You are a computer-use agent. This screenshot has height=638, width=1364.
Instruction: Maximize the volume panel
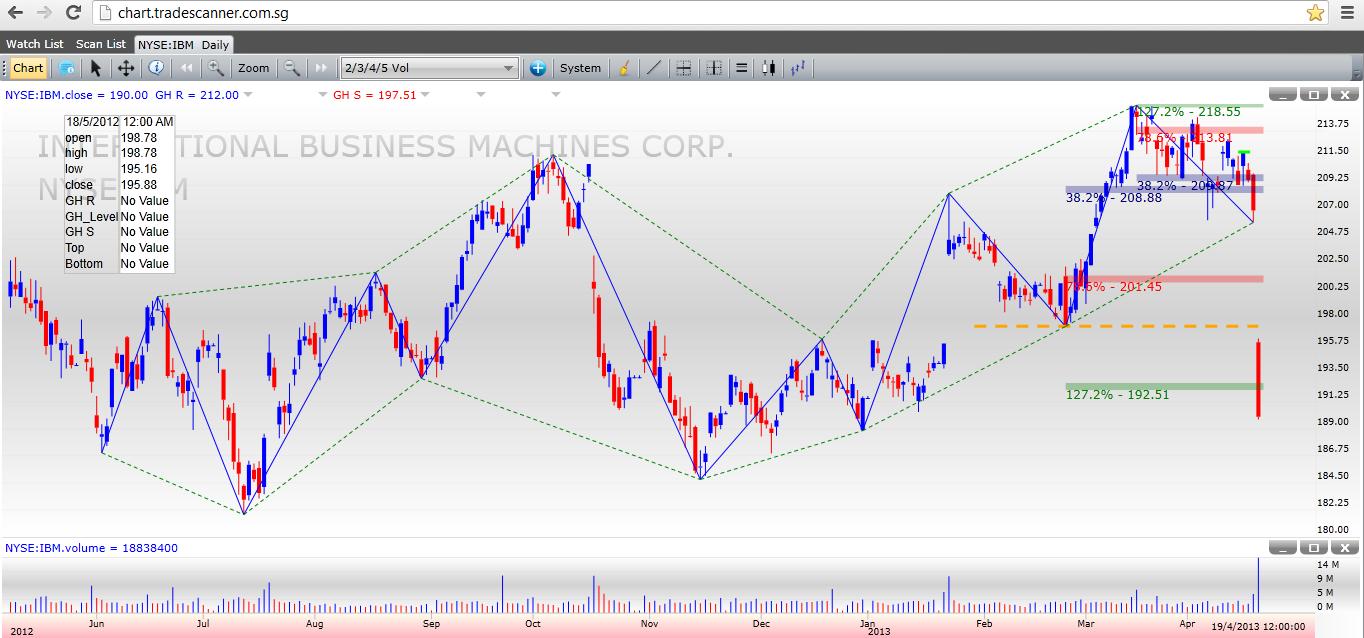[1314, 548]
